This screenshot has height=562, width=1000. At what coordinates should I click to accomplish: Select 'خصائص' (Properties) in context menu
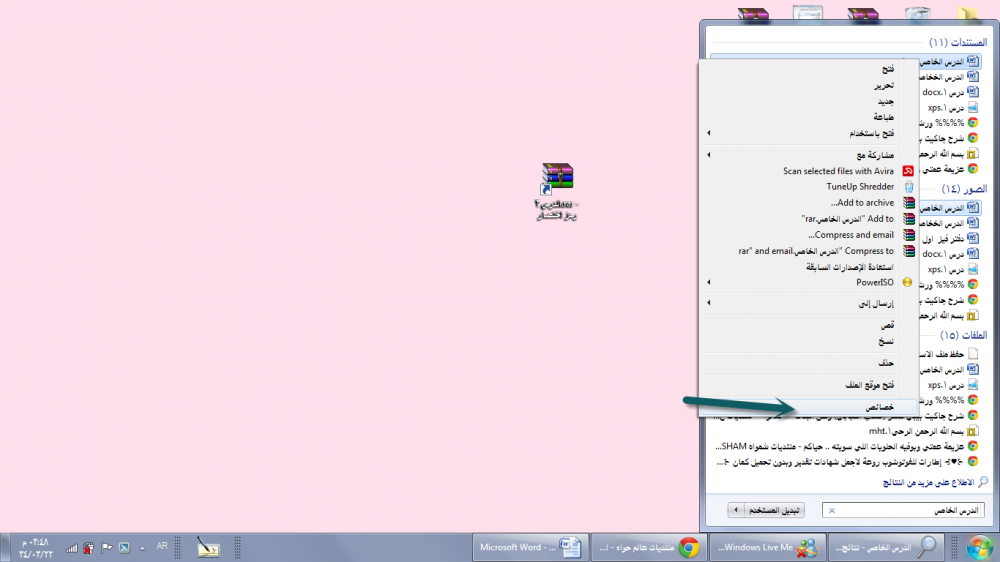pyautogui.click(x=878, y=407)
